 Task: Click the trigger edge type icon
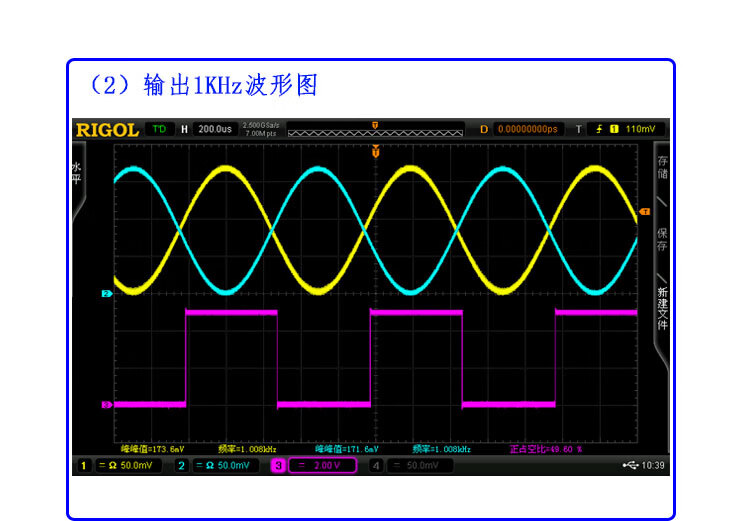(596, 129)
